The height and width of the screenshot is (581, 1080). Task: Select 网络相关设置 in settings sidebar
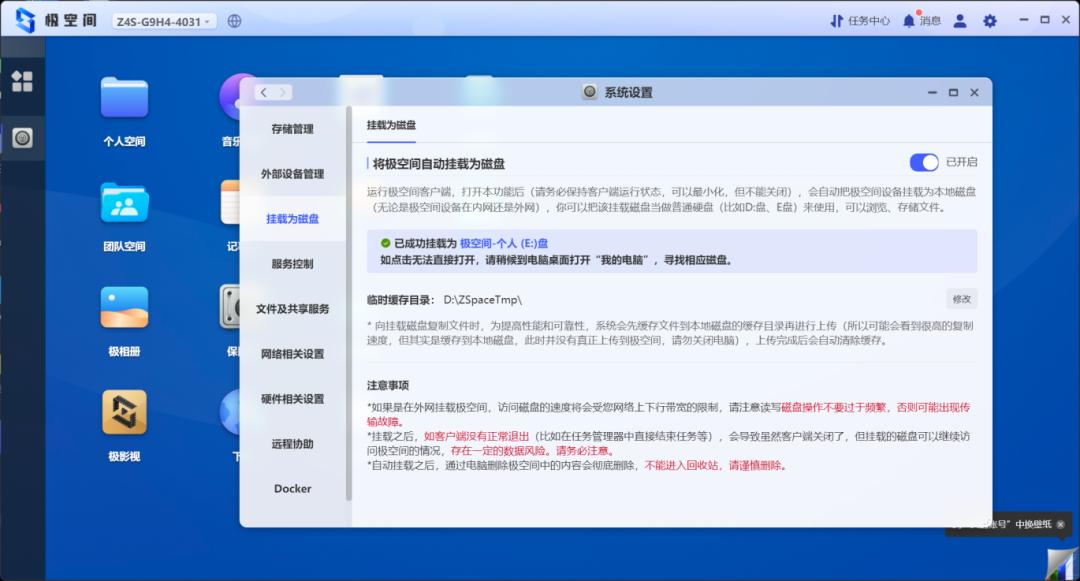pyautogui.click(x=292, y=354)
